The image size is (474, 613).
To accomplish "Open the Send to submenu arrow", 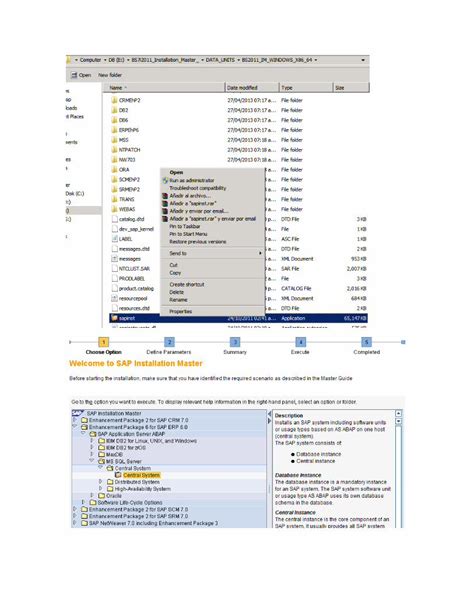I will (x=260, y=253).
